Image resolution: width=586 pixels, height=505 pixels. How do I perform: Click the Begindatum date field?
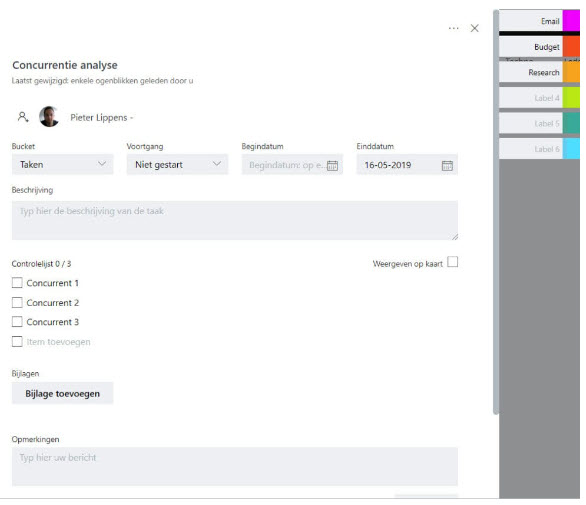(292, 164)
